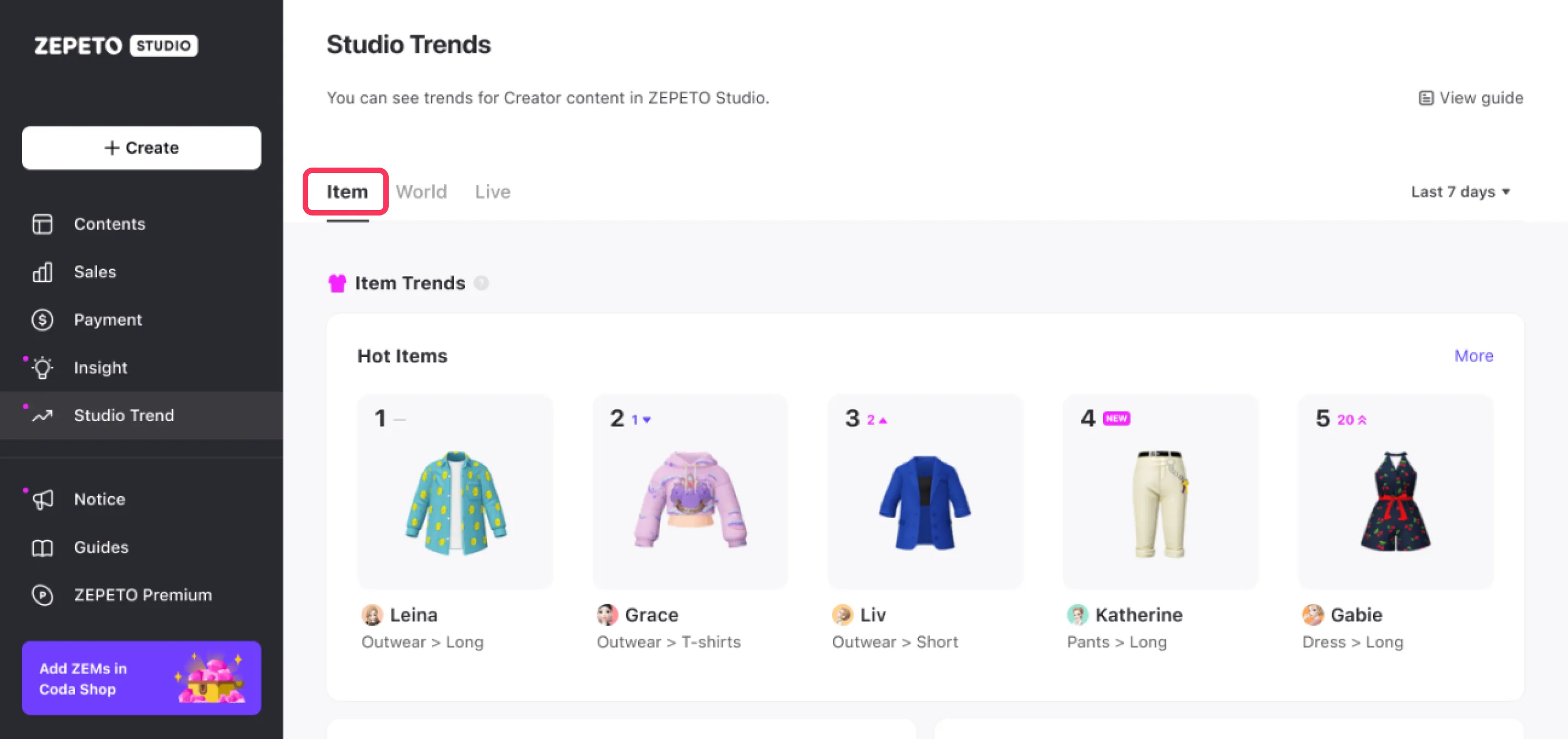Click the treasure chest ZEM graphic

[x=211, y=678]
